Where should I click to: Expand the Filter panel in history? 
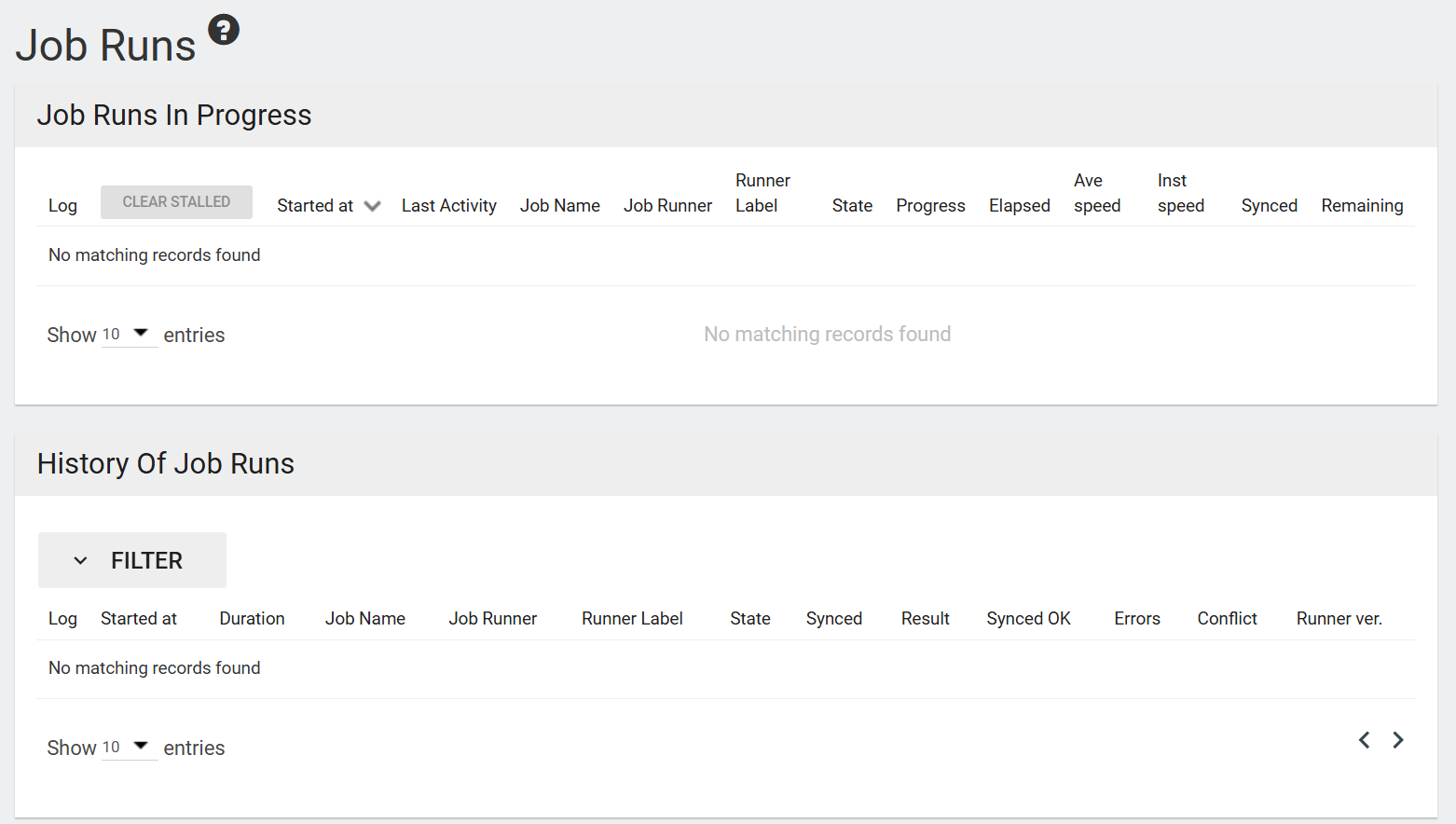(x=132, y=560)
